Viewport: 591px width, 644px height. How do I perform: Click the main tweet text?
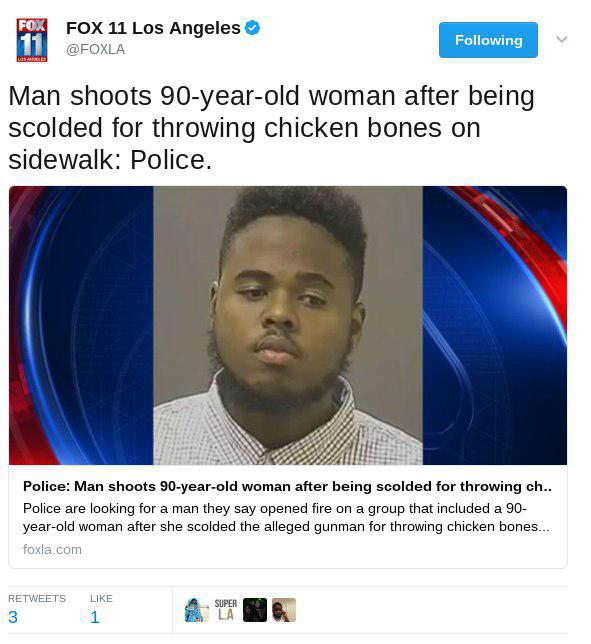pos(271,128)
